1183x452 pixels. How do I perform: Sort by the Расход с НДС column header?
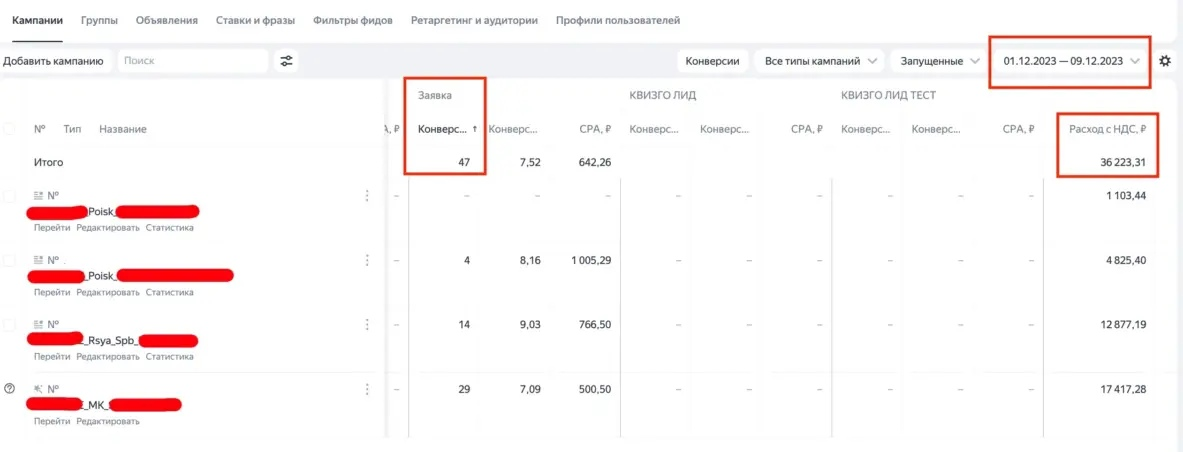click(1108, 129)
